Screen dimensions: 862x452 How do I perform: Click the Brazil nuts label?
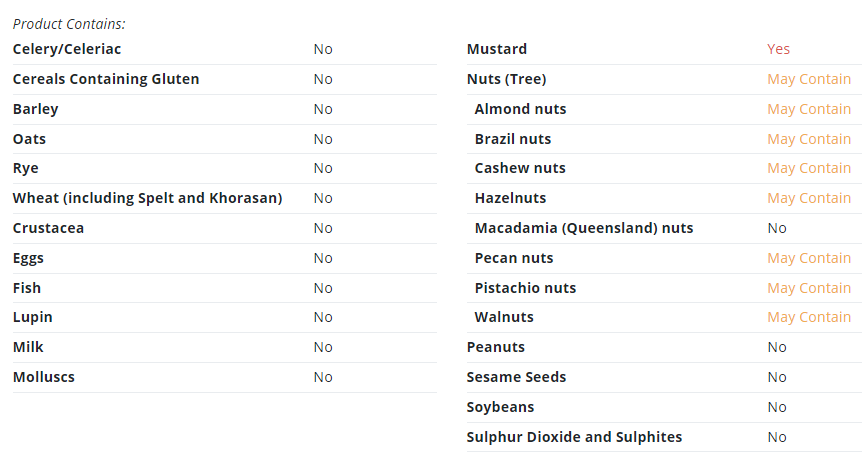513,139
